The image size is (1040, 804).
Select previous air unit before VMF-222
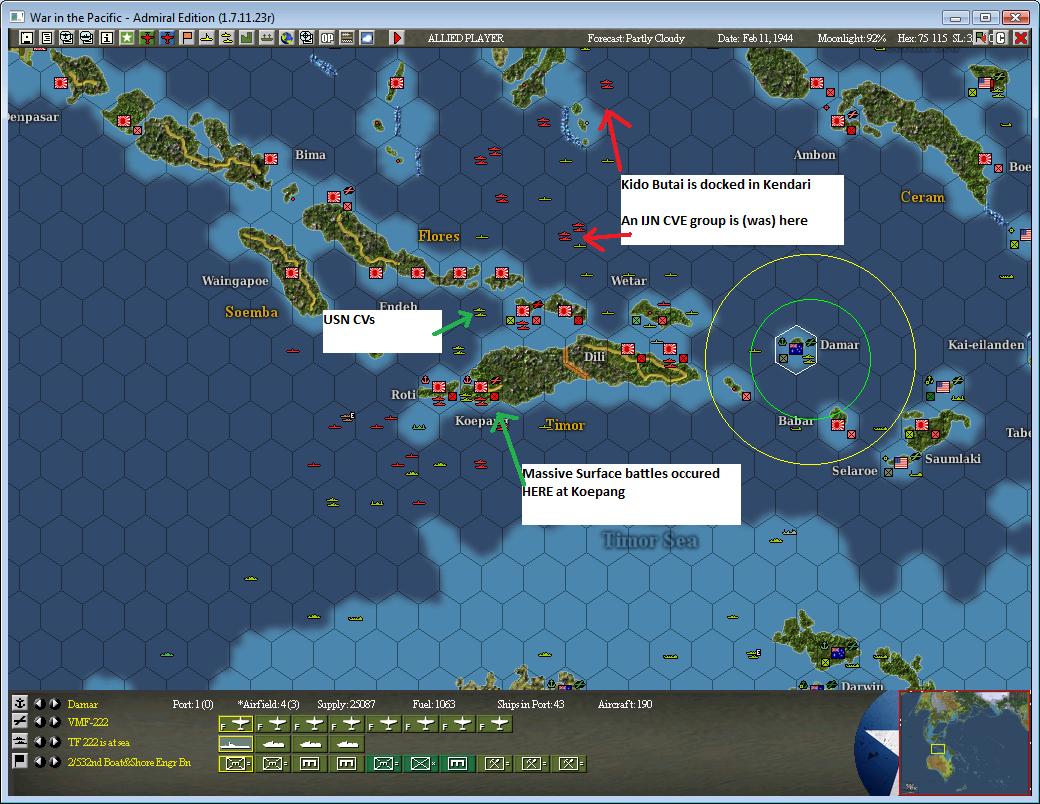tap(40, 722)
